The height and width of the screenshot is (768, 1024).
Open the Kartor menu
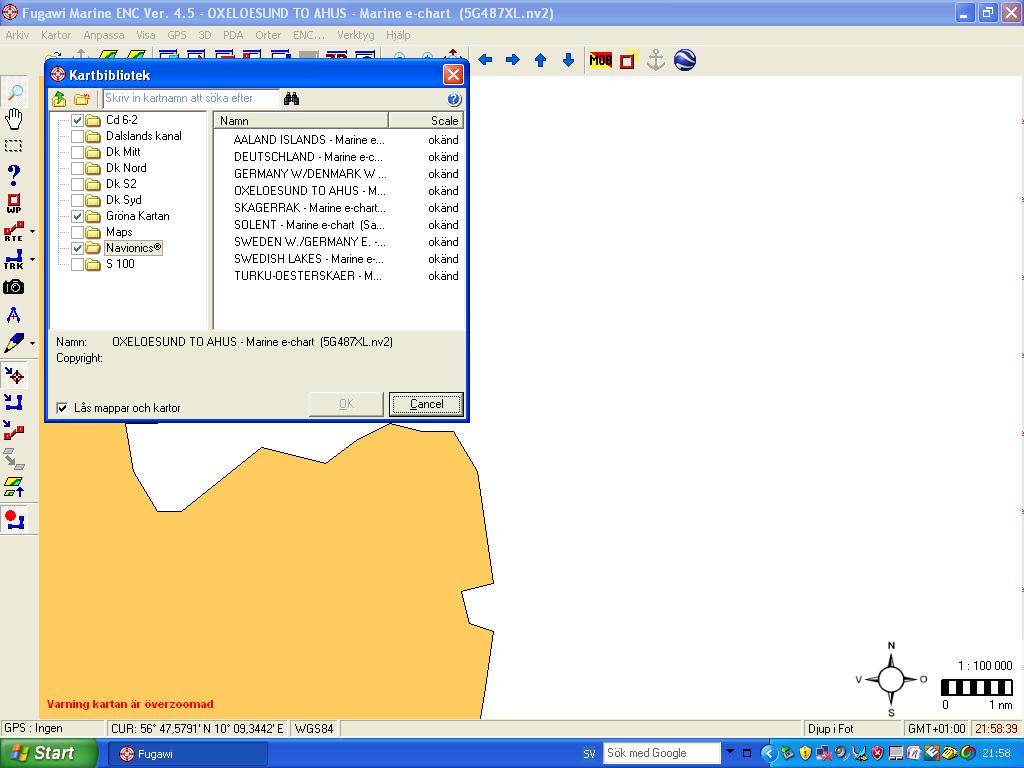click(56, 35)
